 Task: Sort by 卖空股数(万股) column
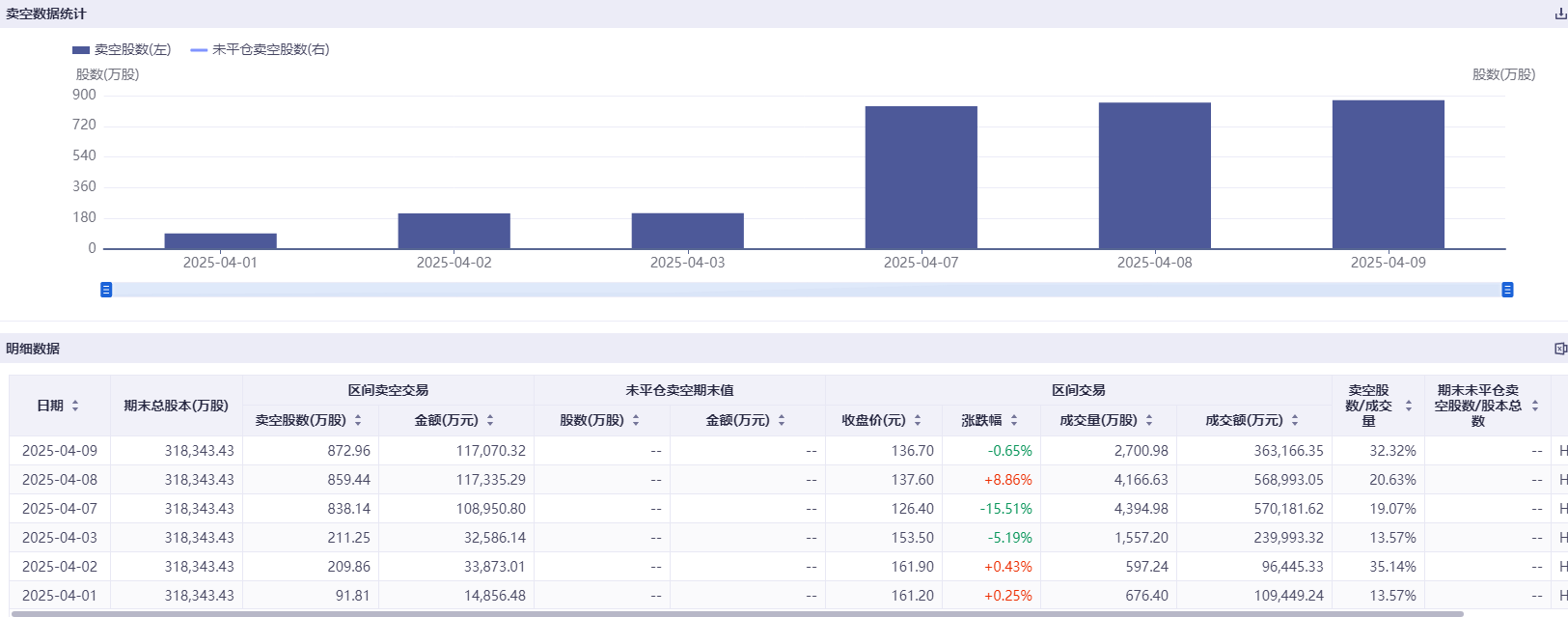(x=358, y=420)
